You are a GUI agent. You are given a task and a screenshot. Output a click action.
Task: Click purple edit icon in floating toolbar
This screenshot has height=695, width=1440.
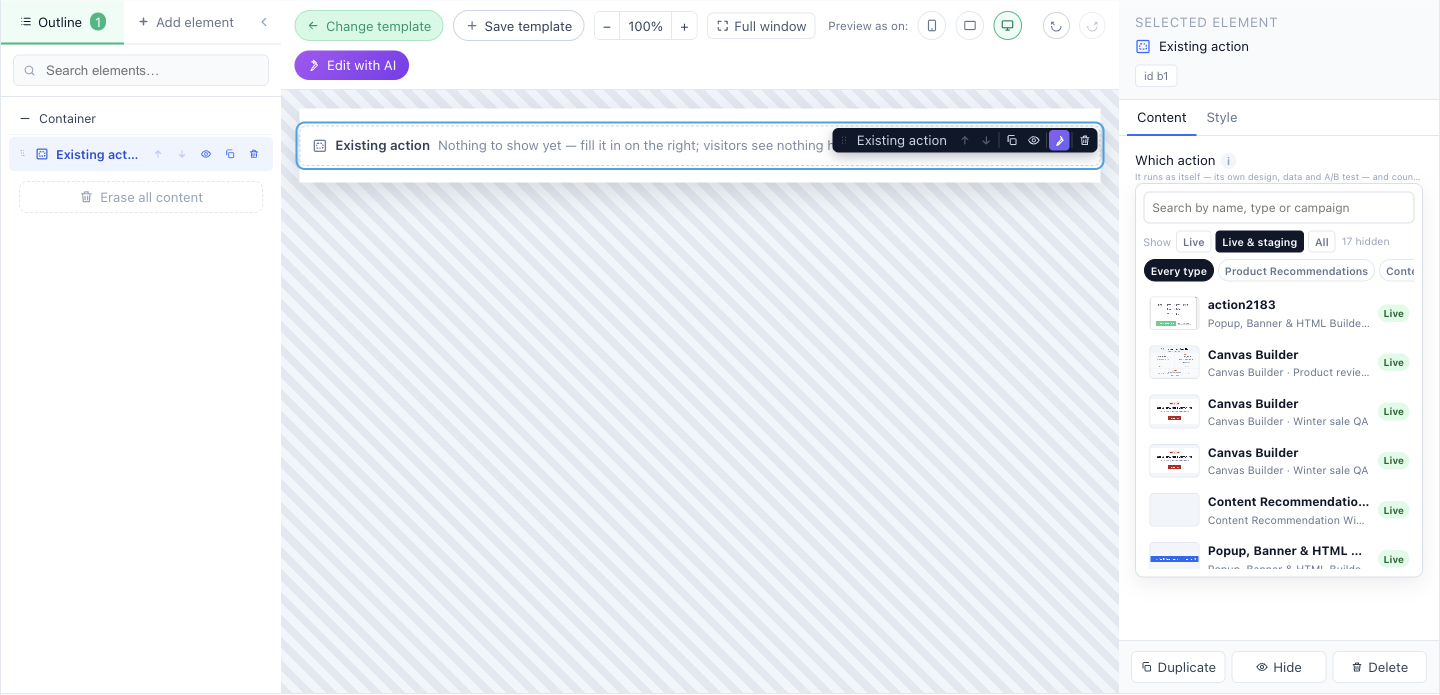[x=1059, y=141]
